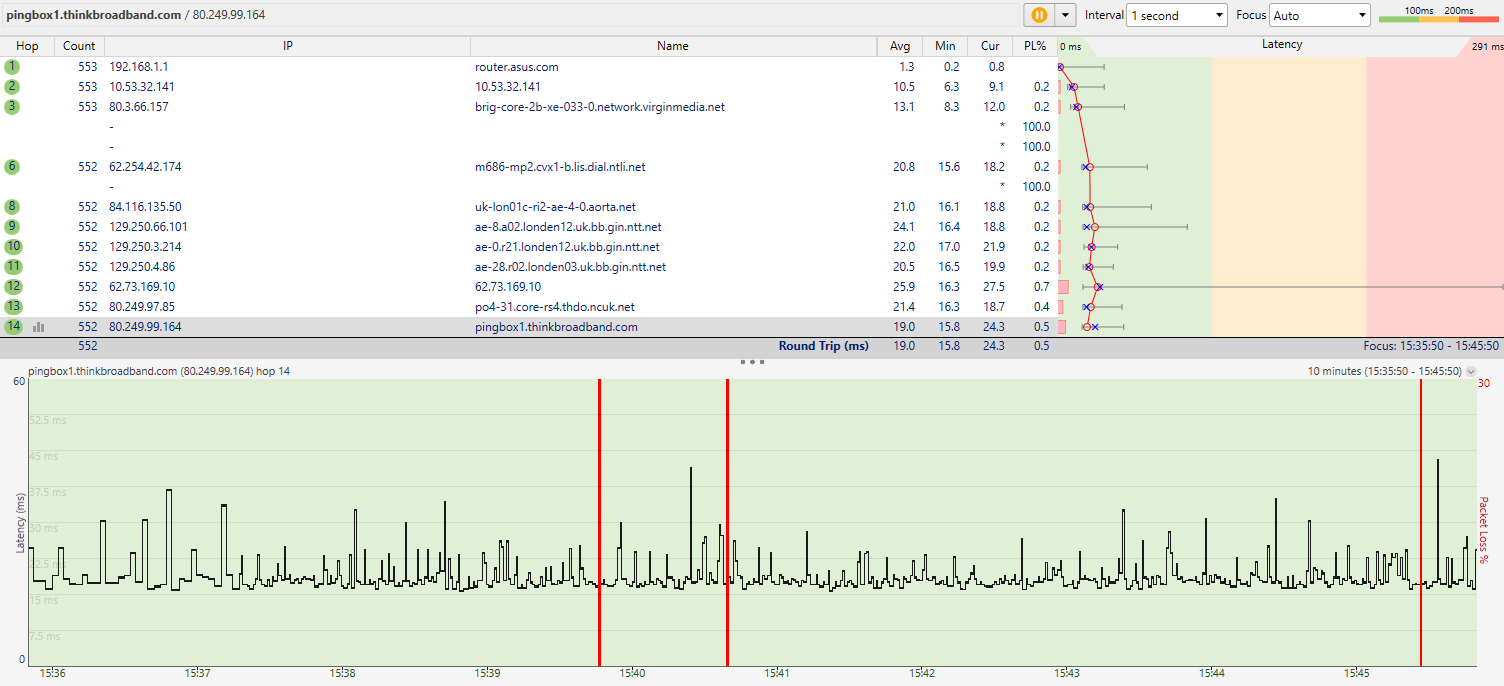Select the hop 14 number icon

coord(12,327)
